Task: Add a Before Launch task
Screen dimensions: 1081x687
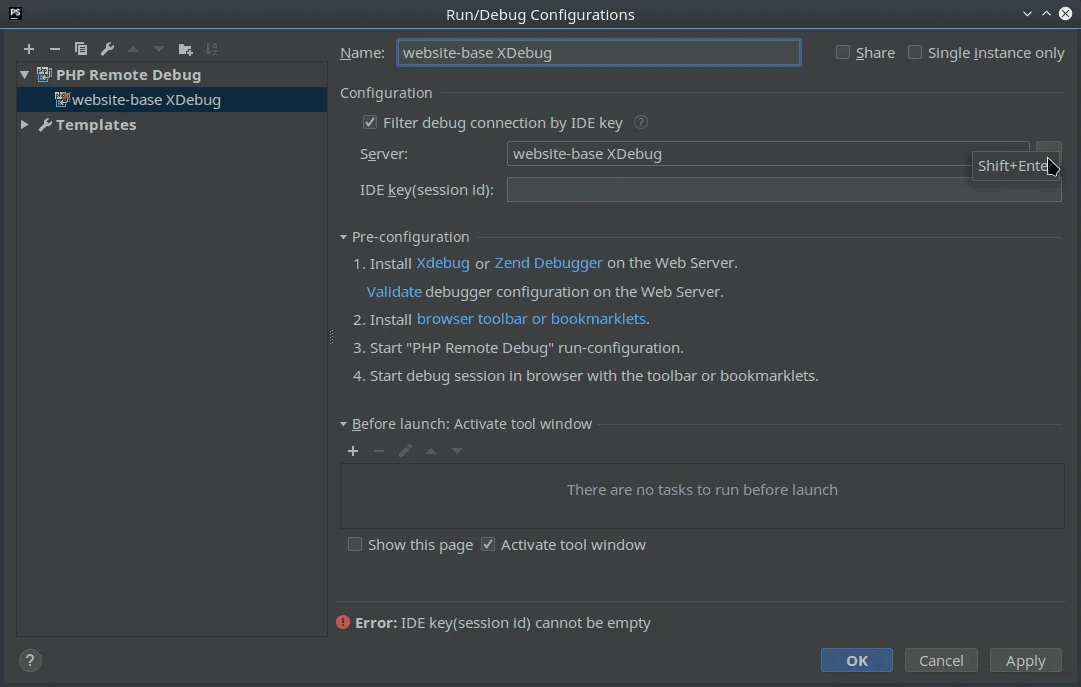Action: 353,451
